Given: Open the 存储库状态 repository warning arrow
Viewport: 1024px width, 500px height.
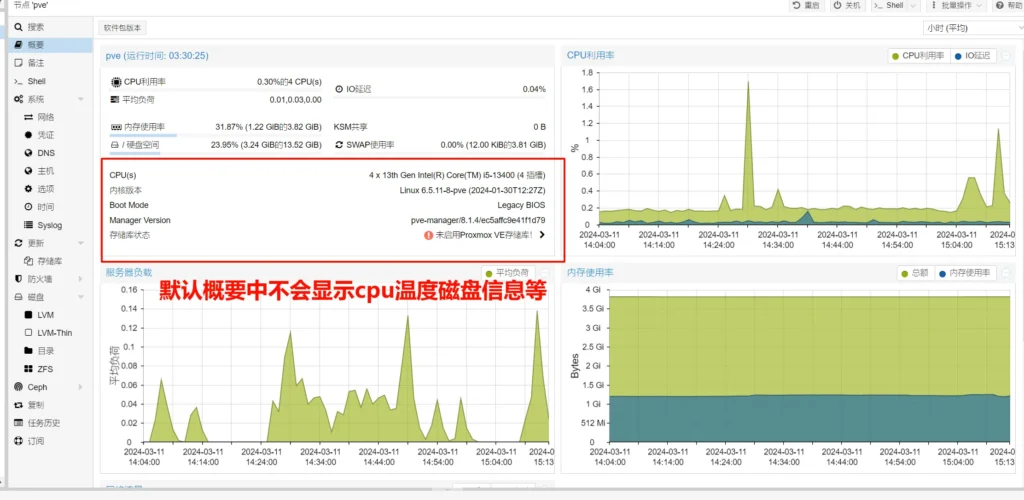Looking at the screenshot, I should 542,235.
